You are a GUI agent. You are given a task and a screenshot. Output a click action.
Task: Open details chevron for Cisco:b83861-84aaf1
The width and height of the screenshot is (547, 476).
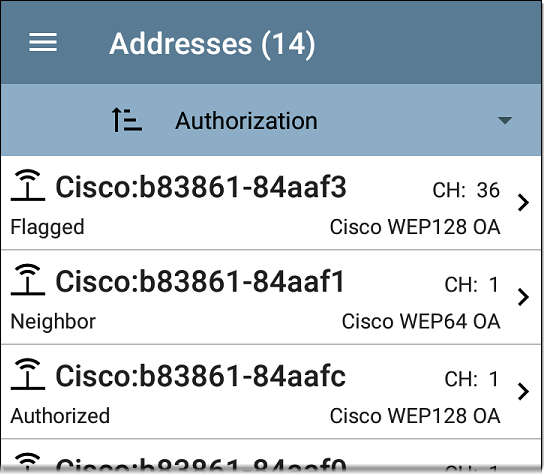[523, 297]
